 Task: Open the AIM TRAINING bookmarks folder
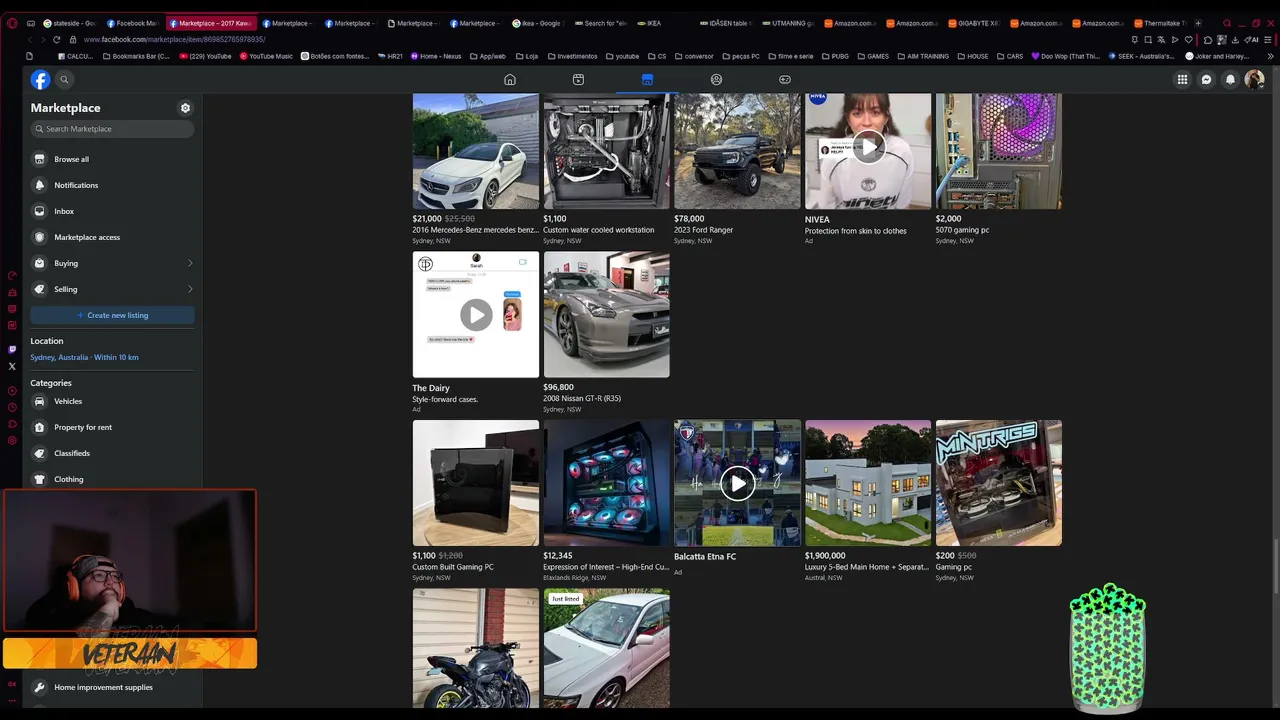pos(923,56)
